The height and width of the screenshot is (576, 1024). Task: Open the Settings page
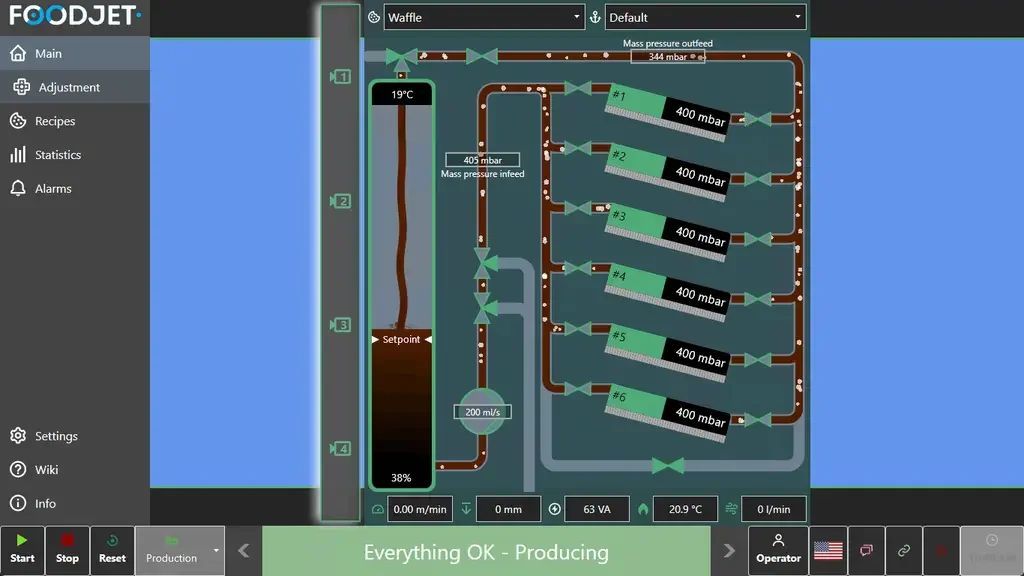pos(74,436)
